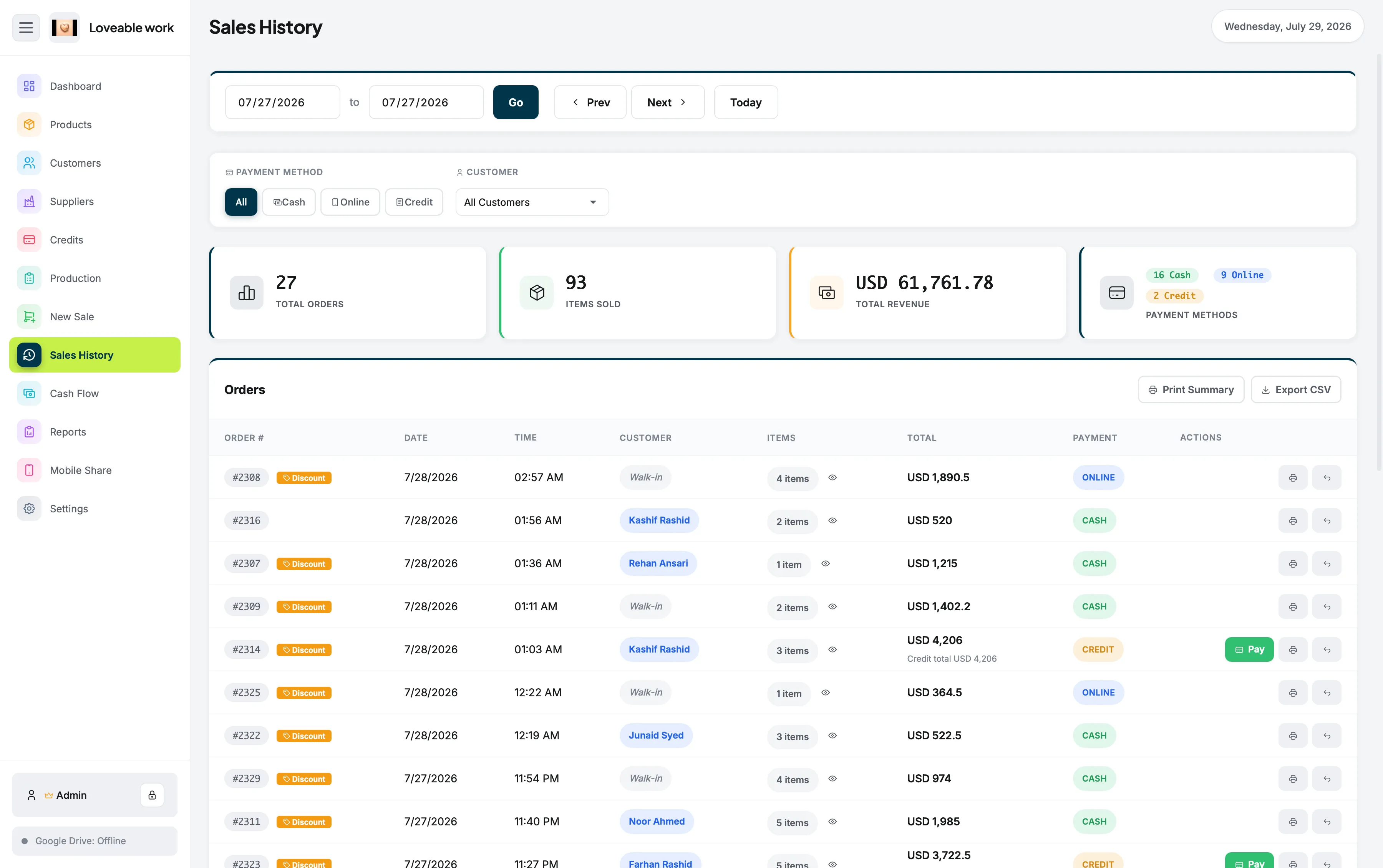Click return arrow on order #2329
The image size is (1383, 868).
tap(1327, 779)
